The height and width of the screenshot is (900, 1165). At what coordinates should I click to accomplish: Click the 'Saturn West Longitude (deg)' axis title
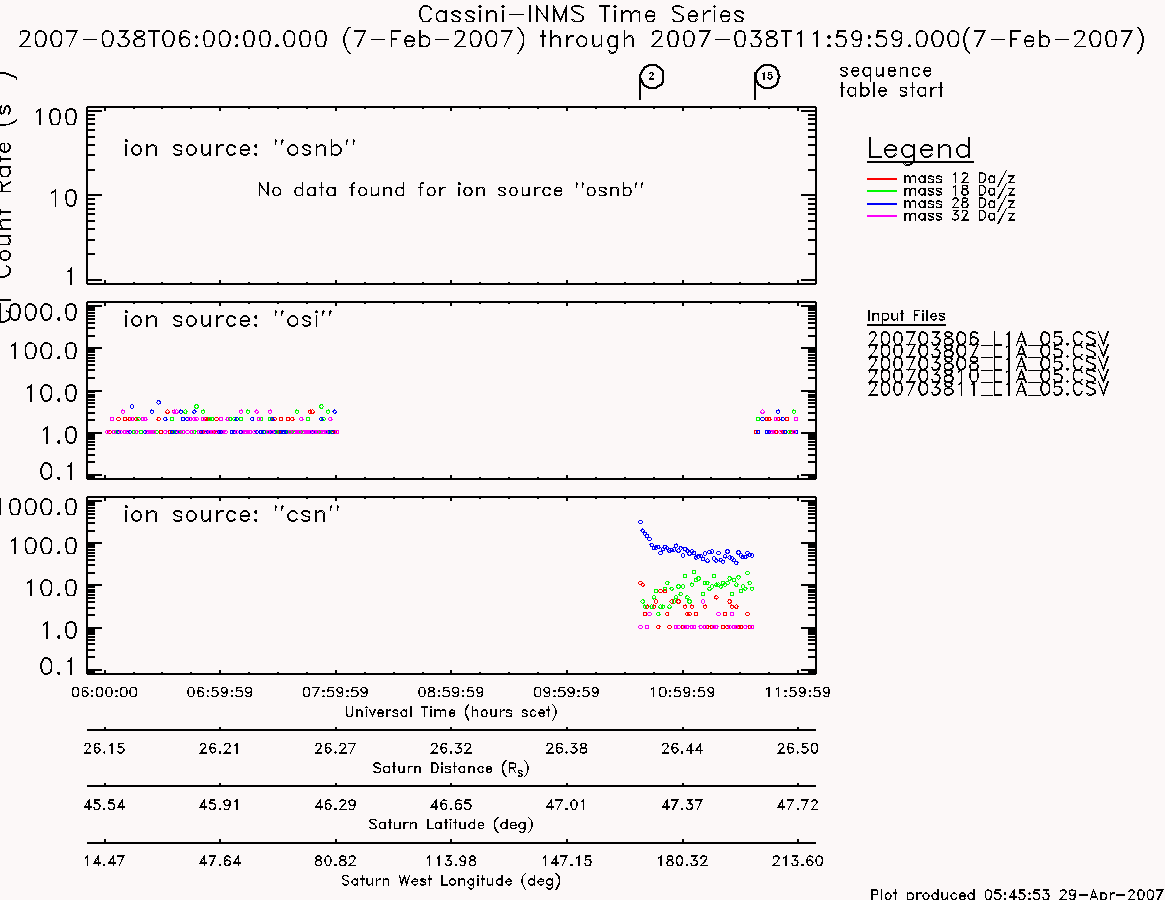[451, 881]
